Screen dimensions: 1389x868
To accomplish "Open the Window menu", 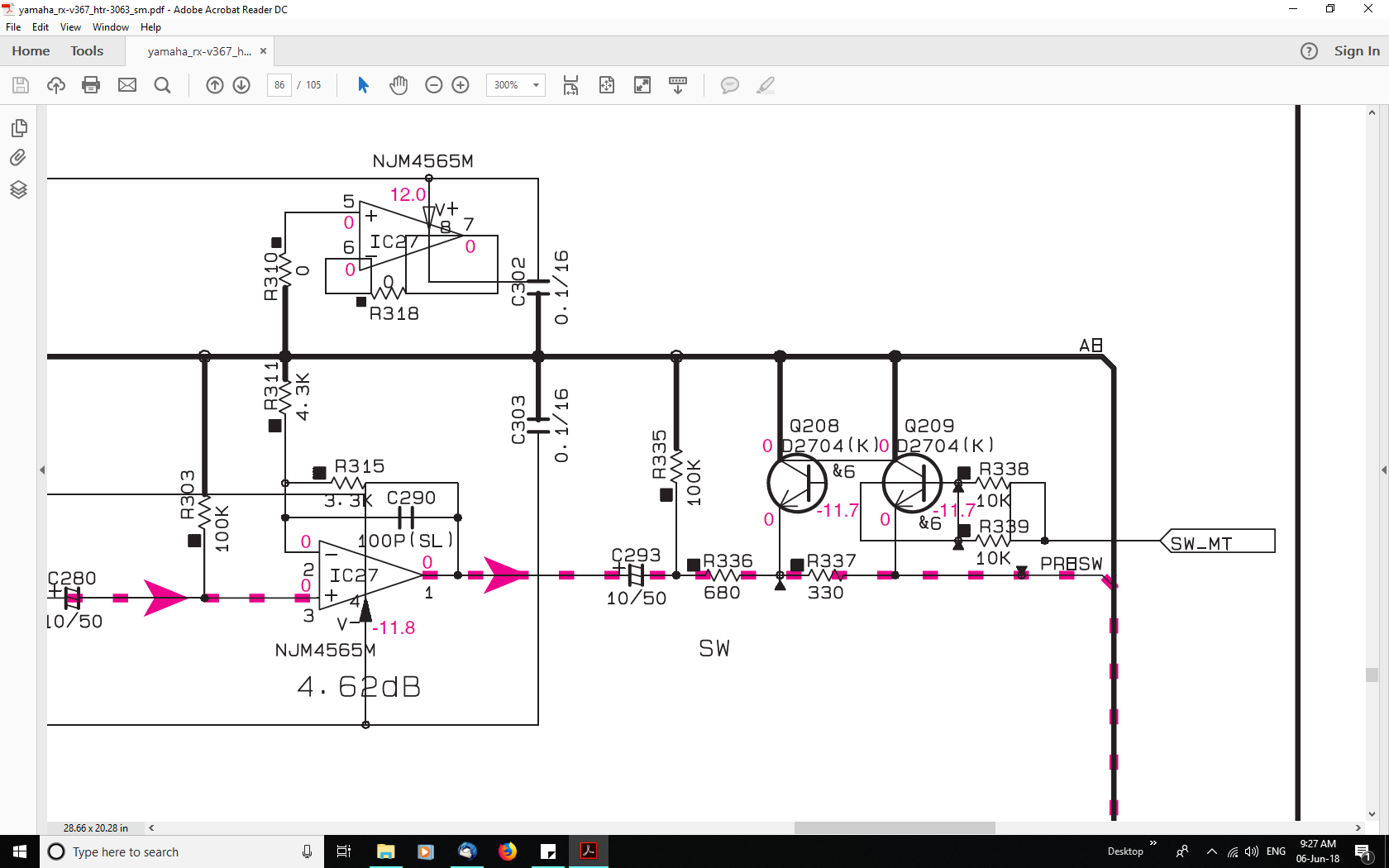I will [x=111, y=27].
